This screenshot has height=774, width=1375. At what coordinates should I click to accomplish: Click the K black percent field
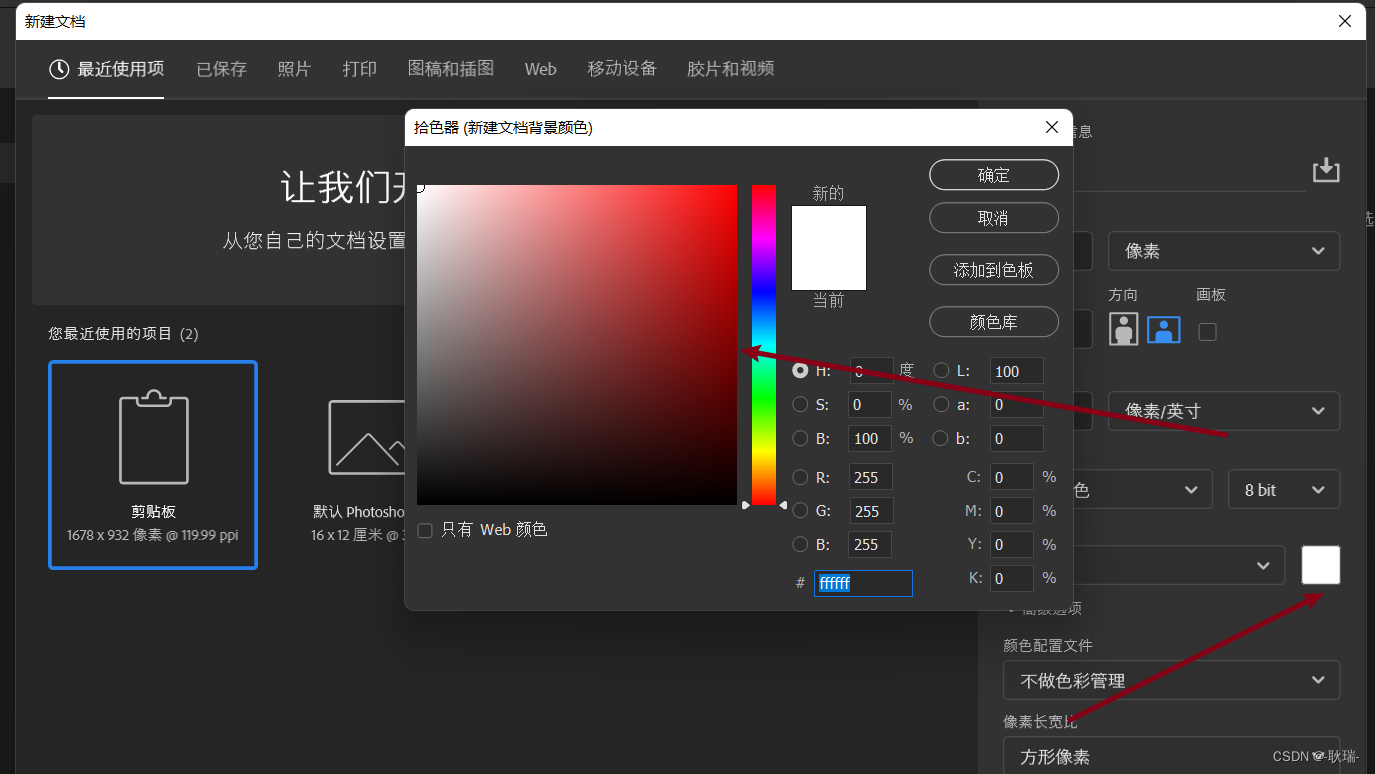(1012, 577)
